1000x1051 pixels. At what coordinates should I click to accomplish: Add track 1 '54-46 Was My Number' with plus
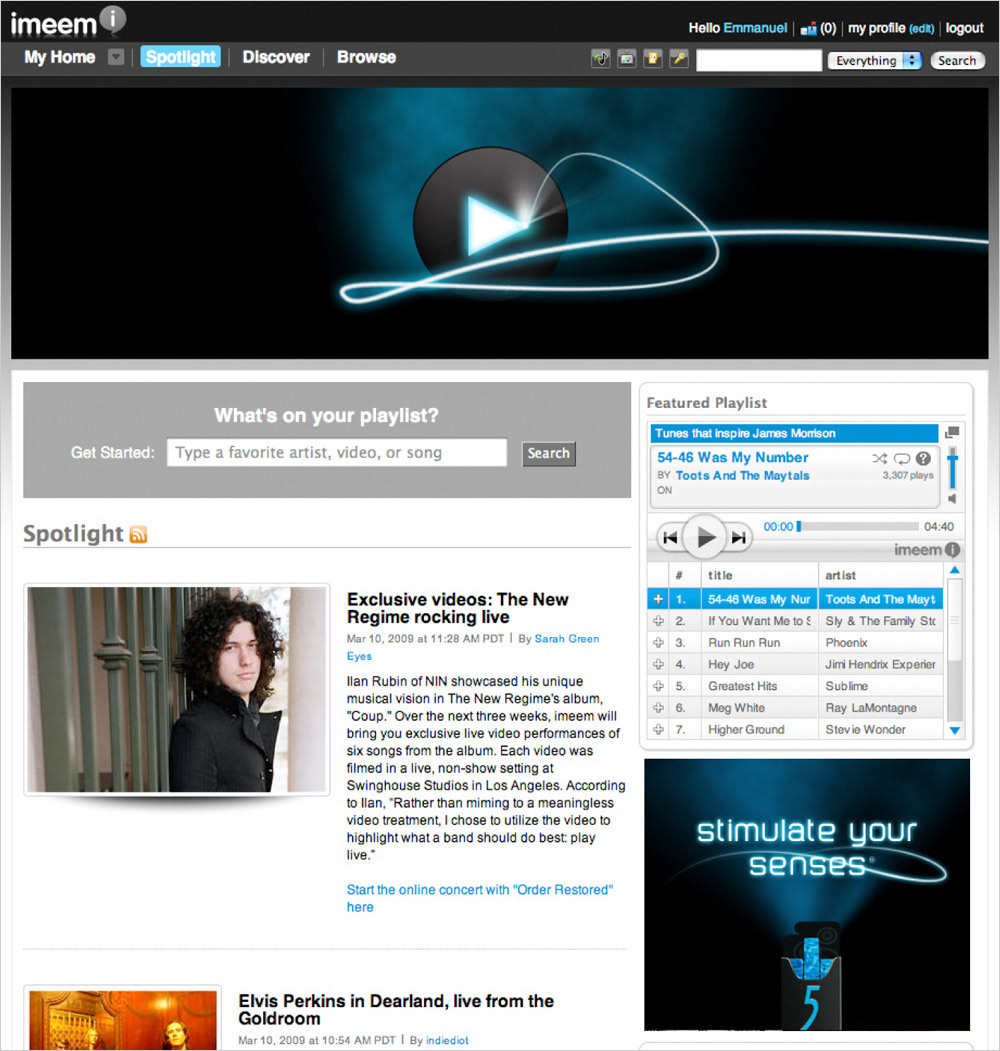pos(658,599)
